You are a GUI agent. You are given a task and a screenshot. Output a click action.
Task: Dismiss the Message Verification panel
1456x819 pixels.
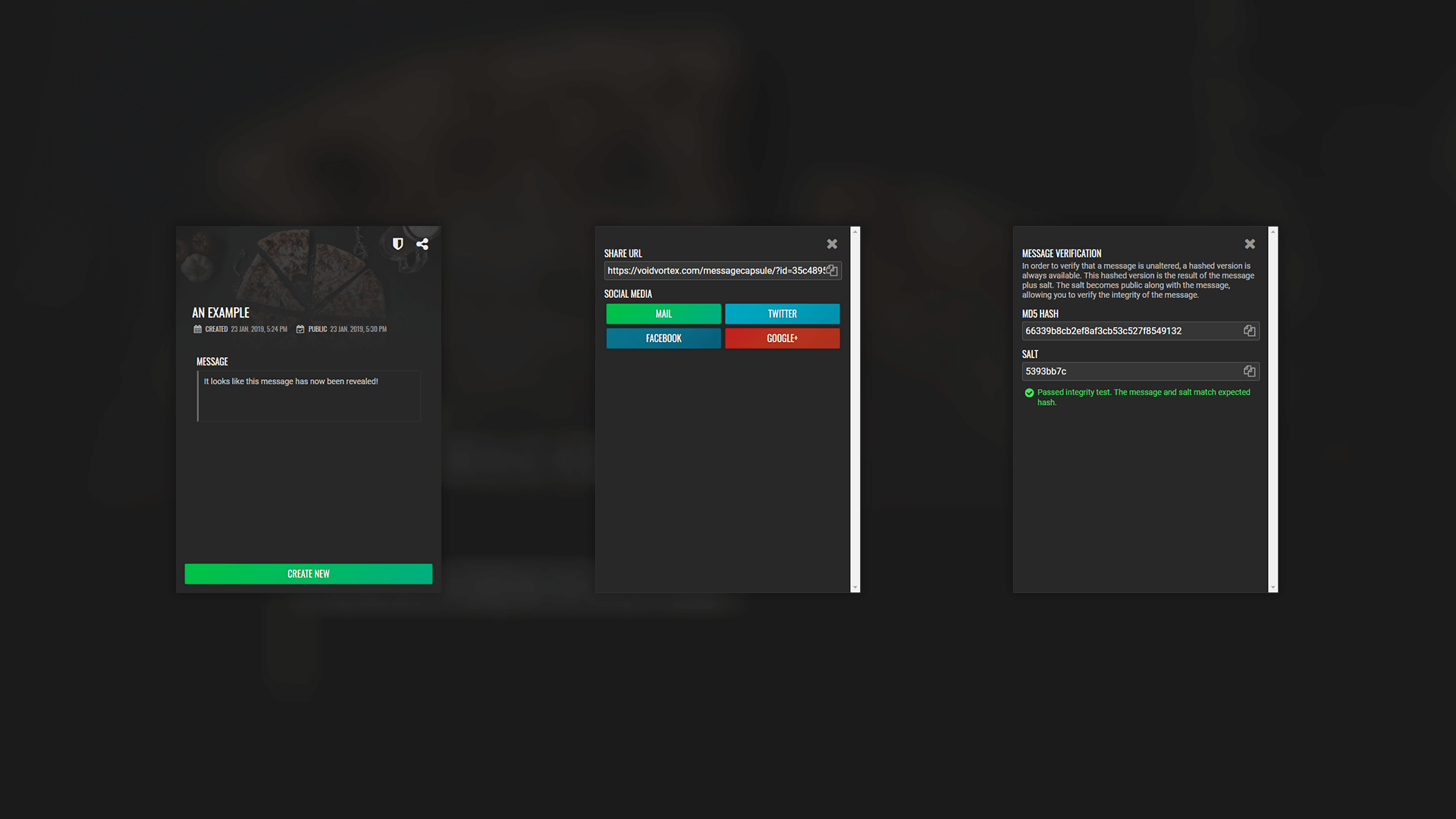tap(1249, 243)
